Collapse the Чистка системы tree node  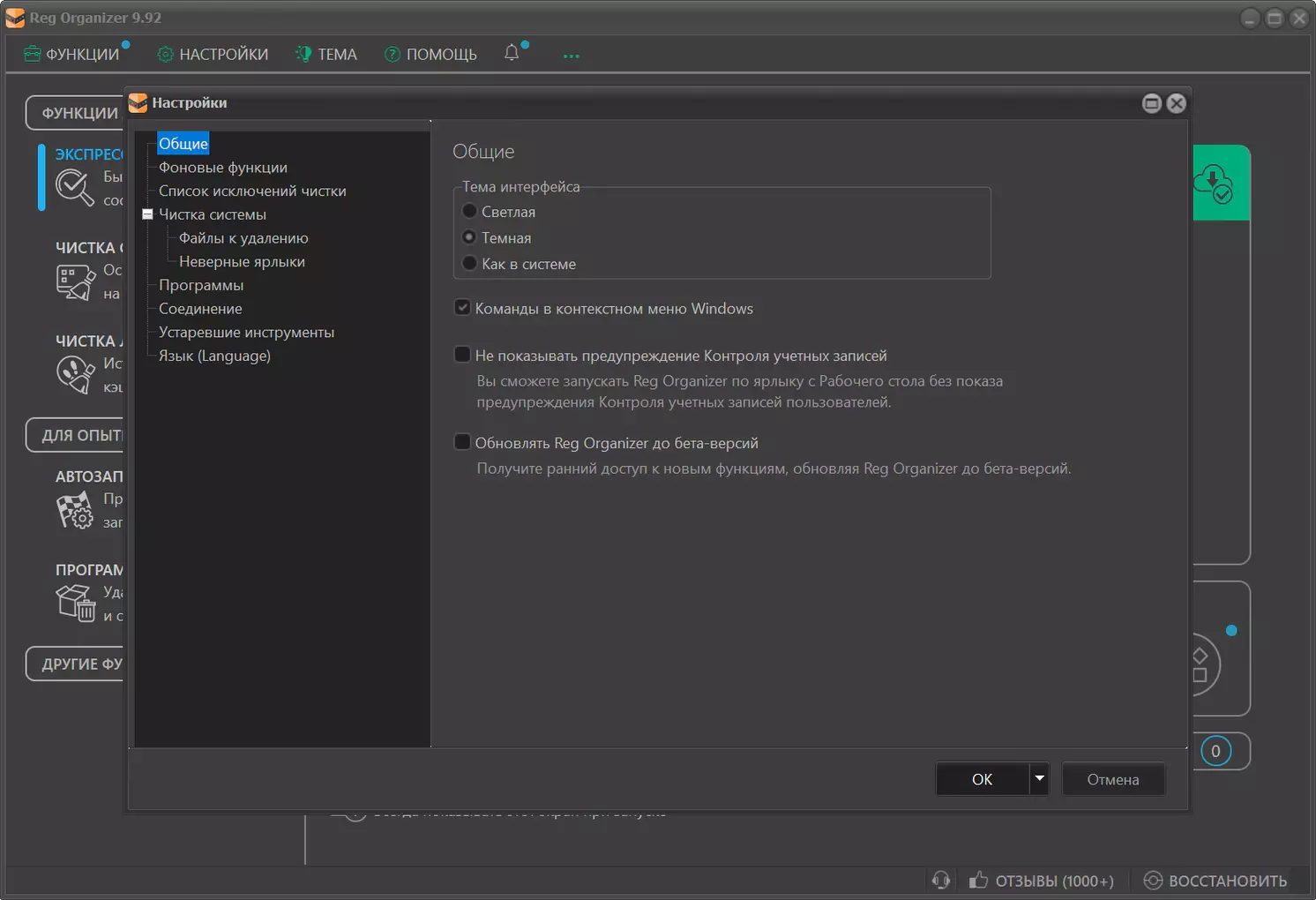(x=147, y=214)
